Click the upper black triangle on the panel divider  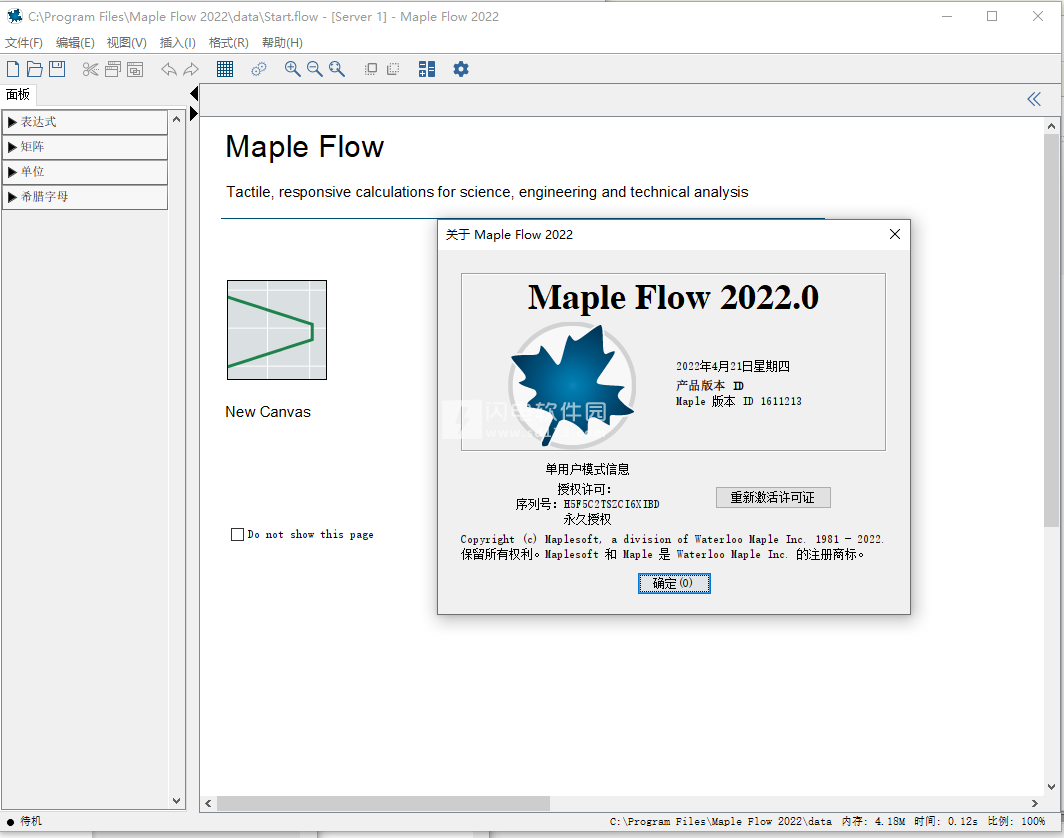pyautogui.click(x=194, y=94)
